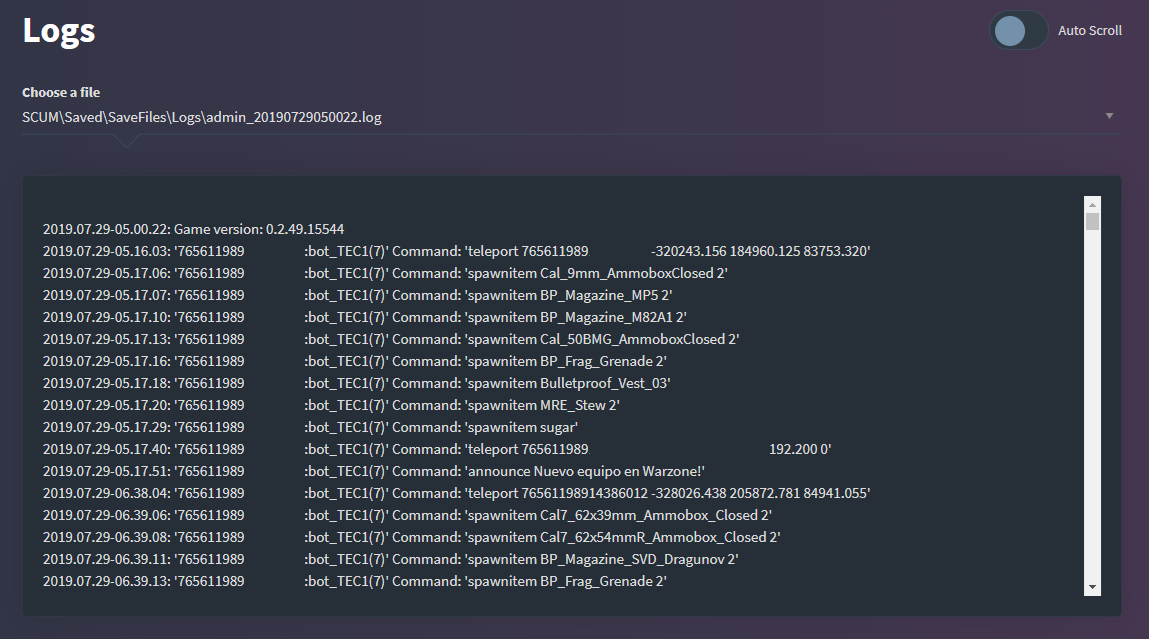Viewport: 1149px width, 639px height.
Task: Open the log file dropdown arrow
Action: (x=1109, y=116)
